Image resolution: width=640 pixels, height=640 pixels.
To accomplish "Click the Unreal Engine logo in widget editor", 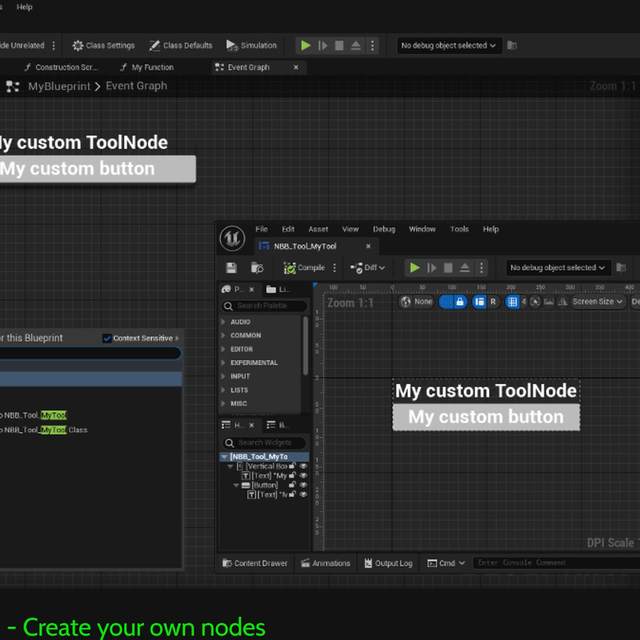I will [232, 238].
